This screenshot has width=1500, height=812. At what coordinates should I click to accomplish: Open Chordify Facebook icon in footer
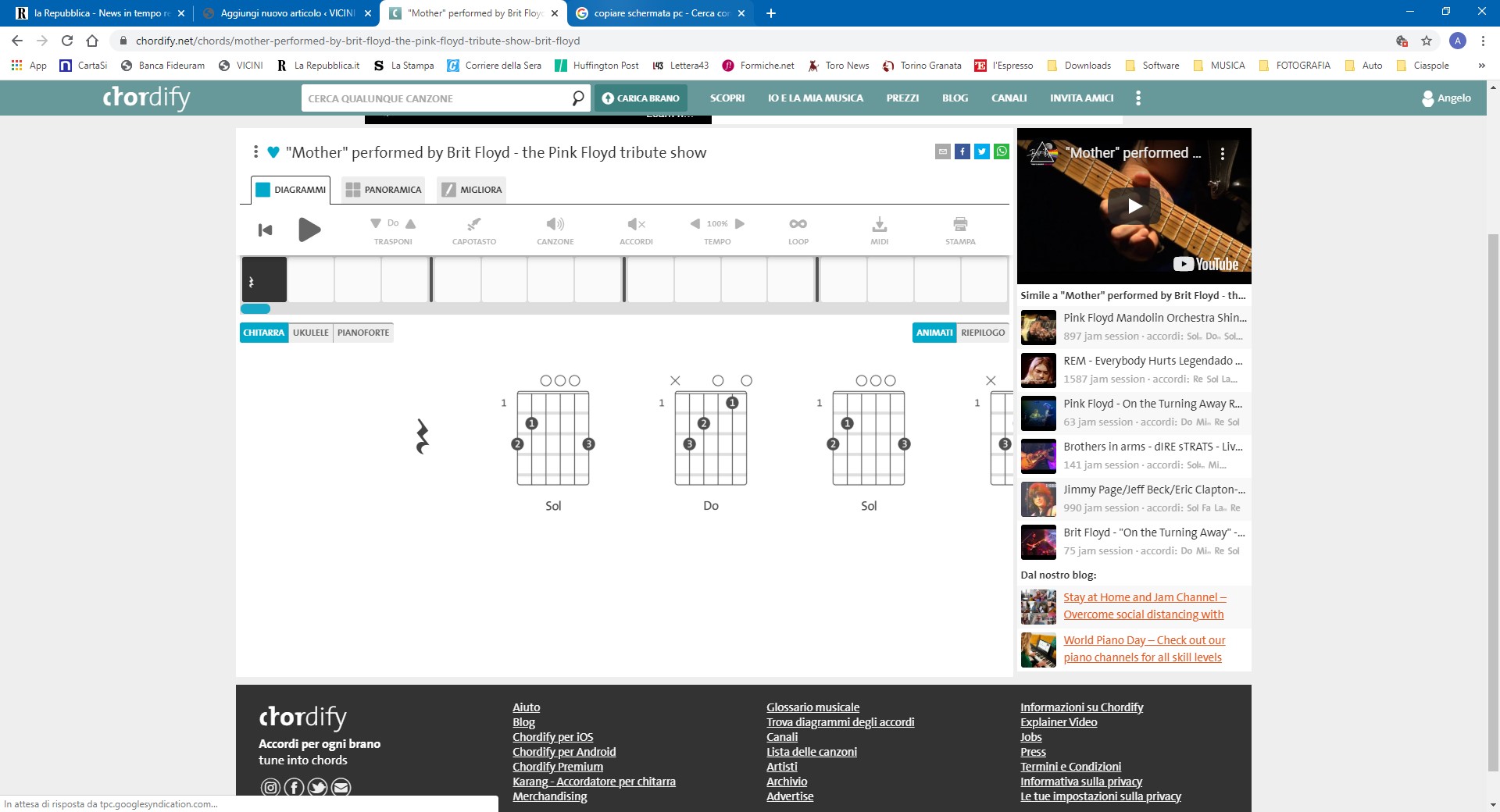(x=294, y=787)
